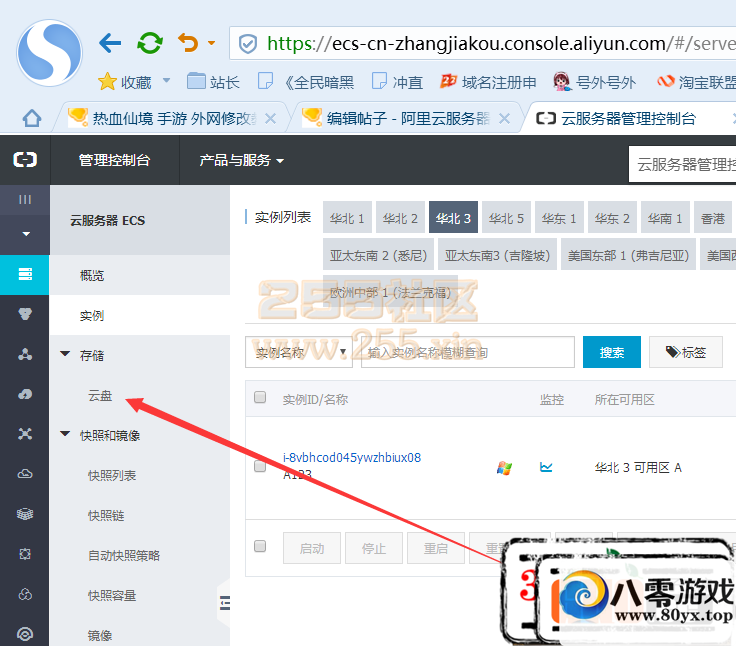Click the browser back arrow
The width and height of the screenshot is (736, 646).
pyautogui.click(x=110, y=43)
